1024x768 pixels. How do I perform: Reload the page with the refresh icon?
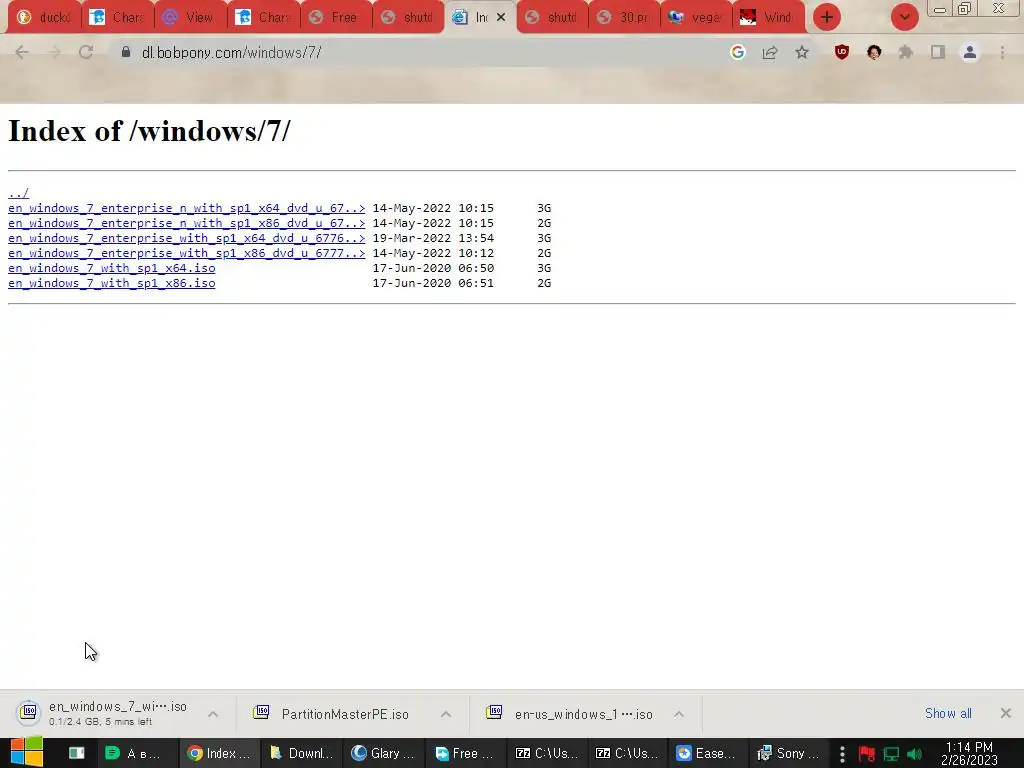(86, 52)
